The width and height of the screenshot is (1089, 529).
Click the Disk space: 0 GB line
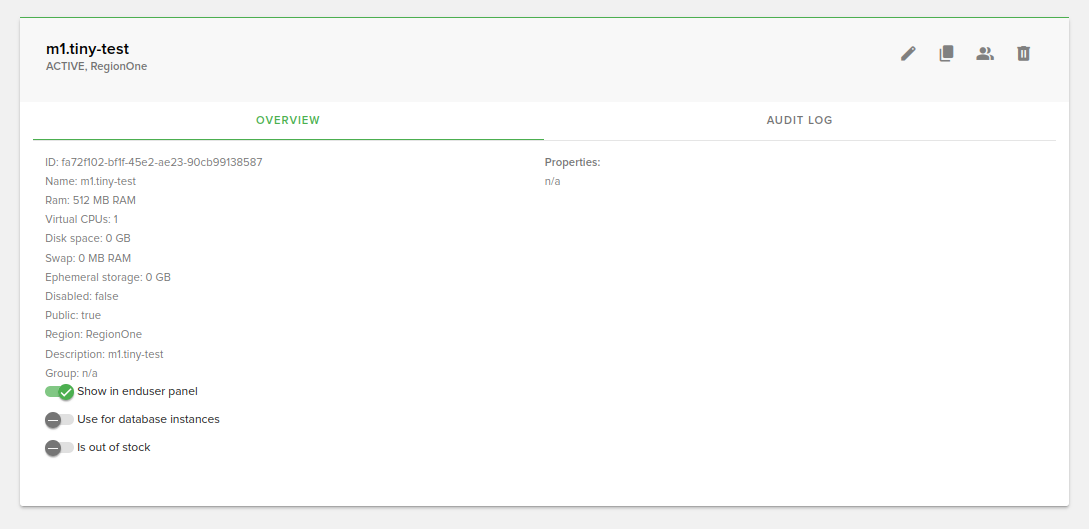(x=88, y=238)
